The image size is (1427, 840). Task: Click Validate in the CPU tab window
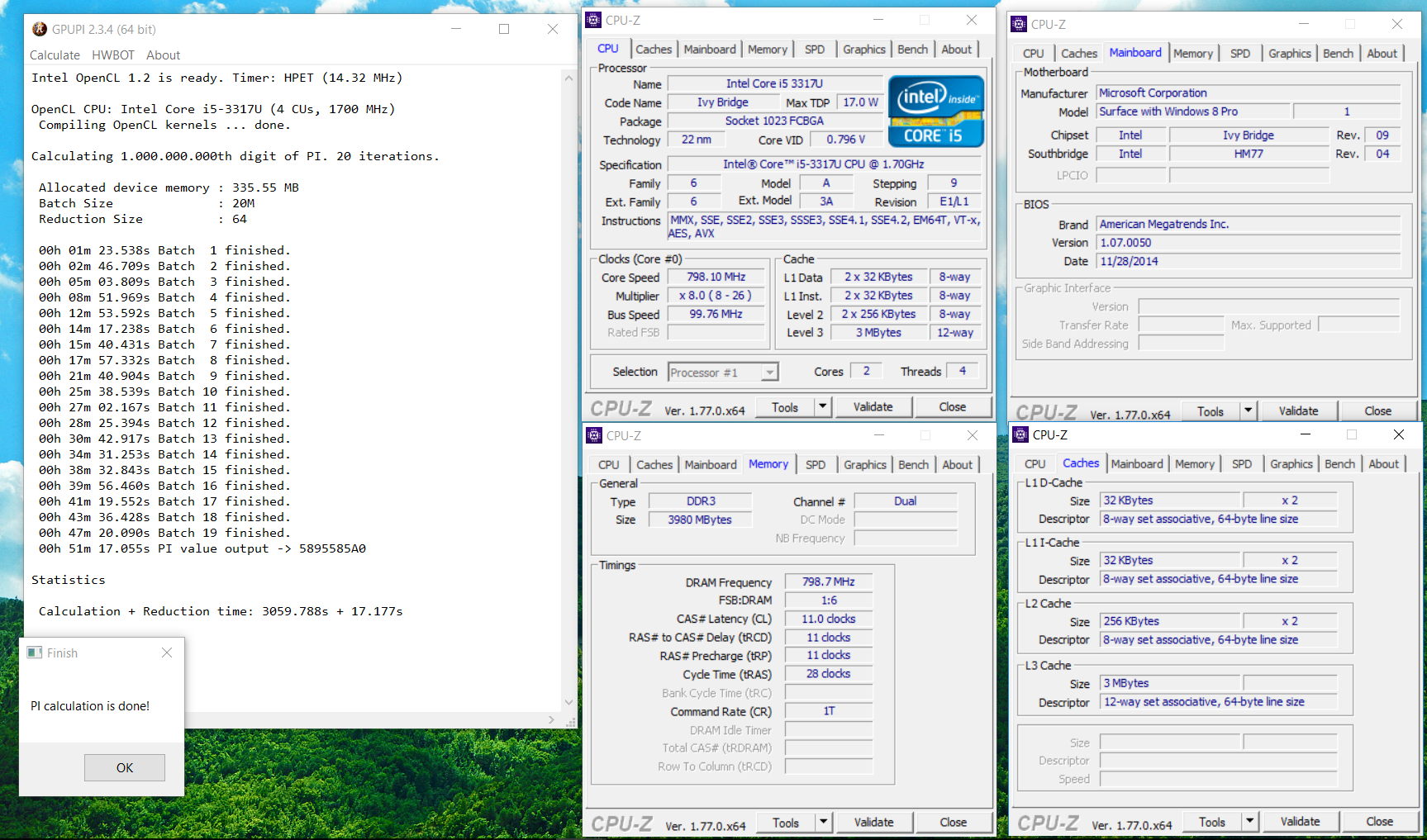point(873,406)
